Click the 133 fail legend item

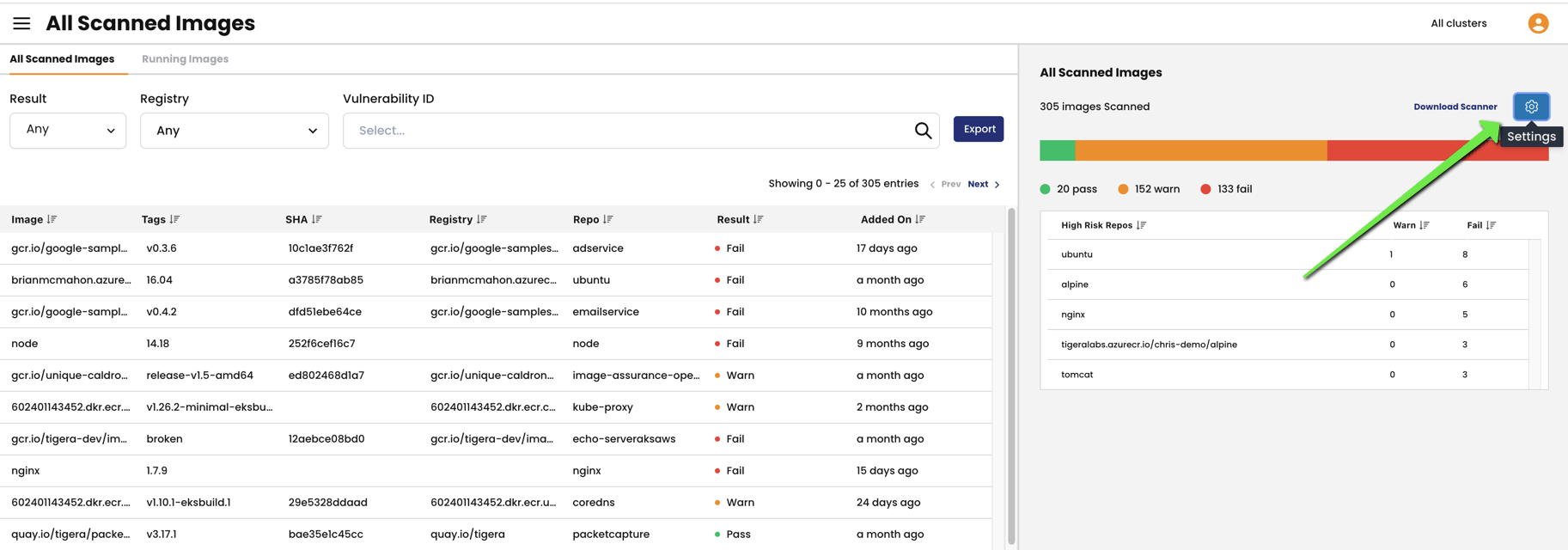1226,189
